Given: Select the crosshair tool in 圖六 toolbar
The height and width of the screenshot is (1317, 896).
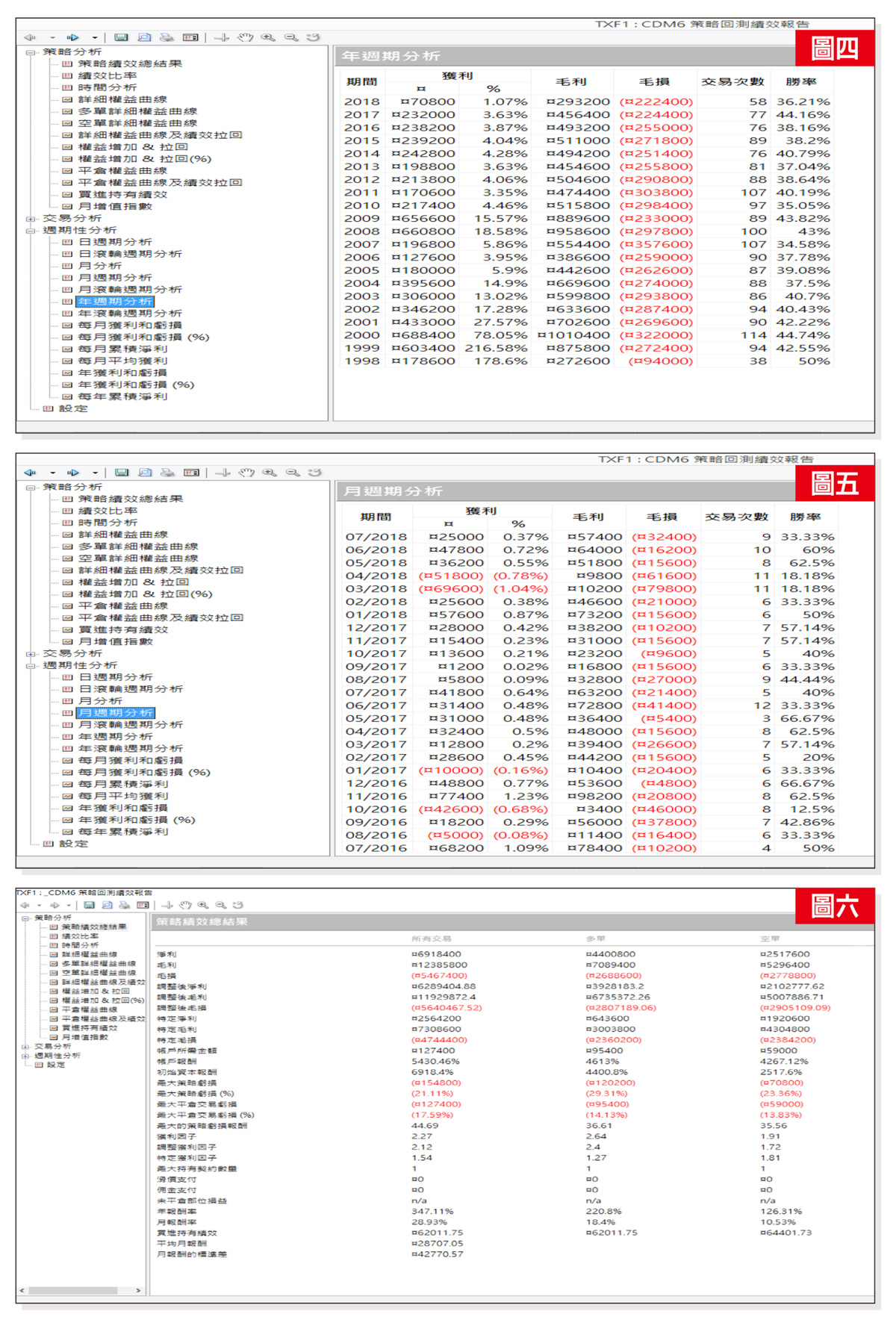Looking at the screenshot, I should (x=167, y=905).
